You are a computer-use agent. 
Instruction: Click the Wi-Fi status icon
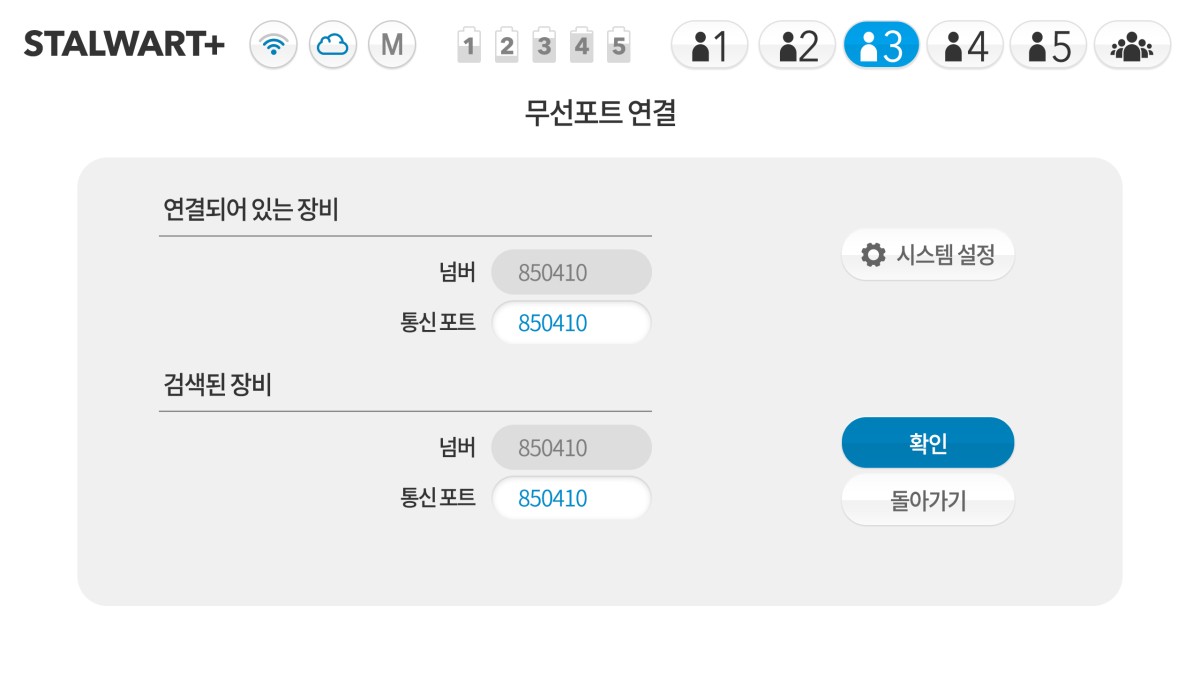(x=273, y=45)
